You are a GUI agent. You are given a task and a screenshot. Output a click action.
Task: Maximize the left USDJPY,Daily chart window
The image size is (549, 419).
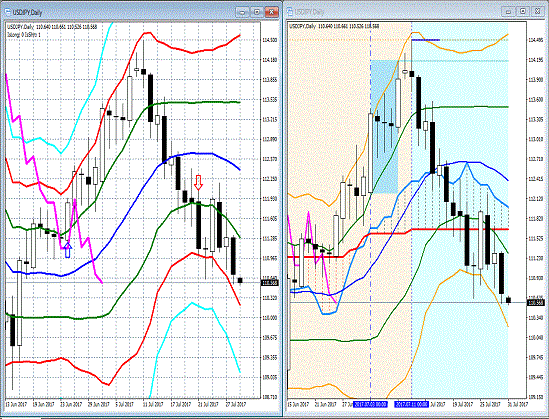[x=257, y=12]
